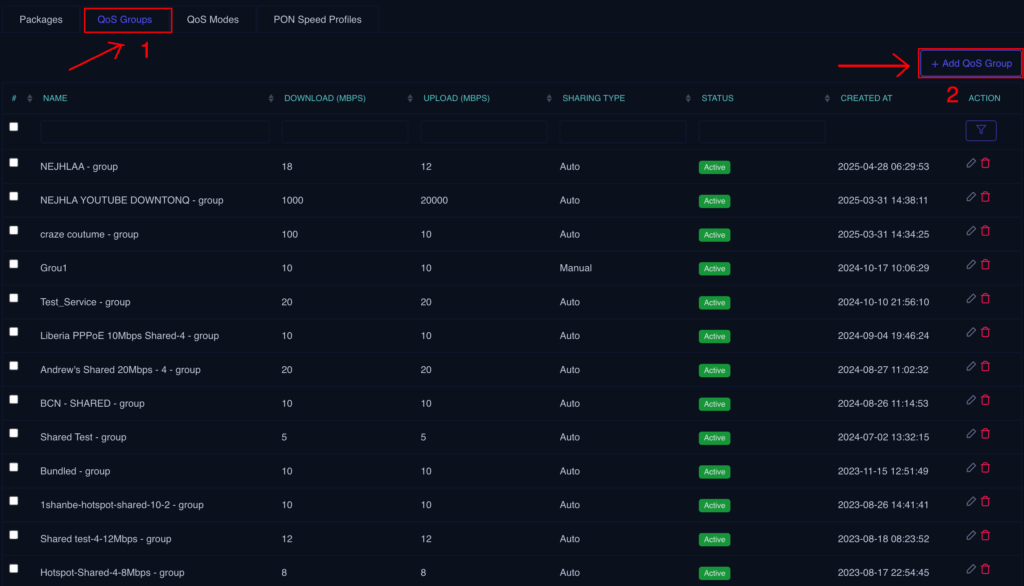This screenshot has width=1024, height=586.
Task: Sort by the Name column header
Action: click(55, 98)
